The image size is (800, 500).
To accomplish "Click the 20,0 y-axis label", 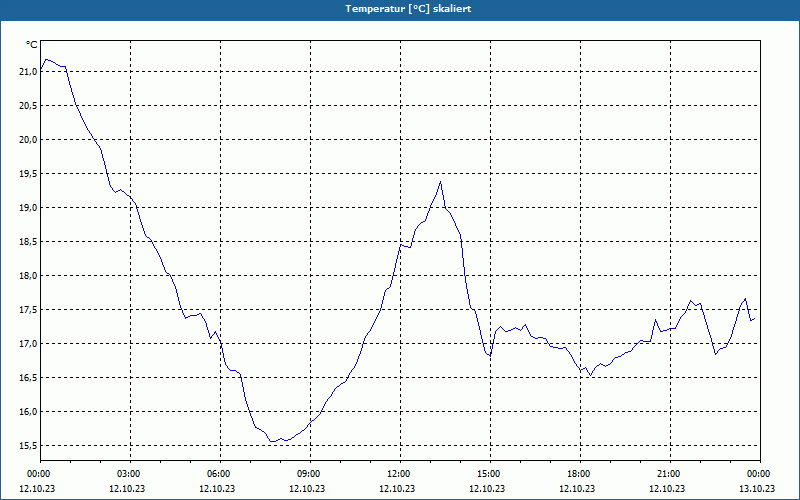I will coord(28,140).
